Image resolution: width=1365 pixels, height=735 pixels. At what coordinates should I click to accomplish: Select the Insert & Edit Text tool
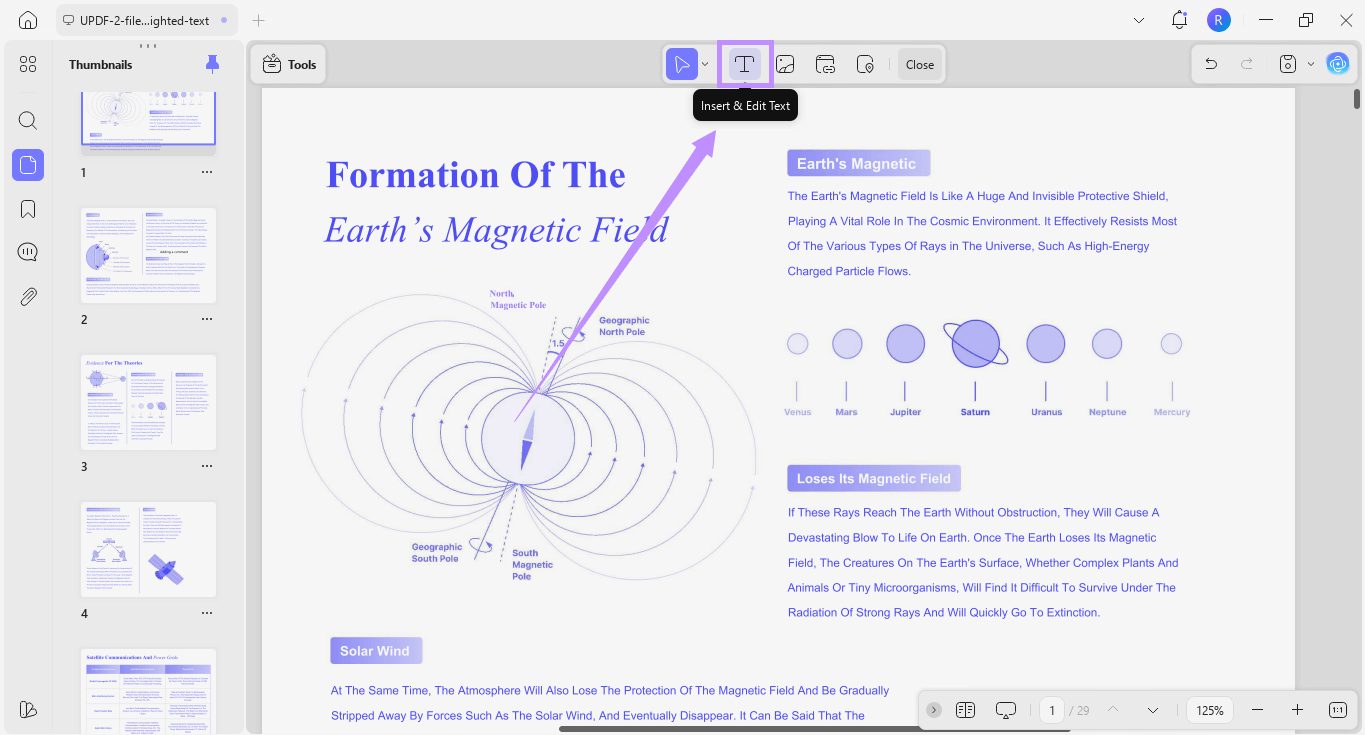click(x=744, y=64)
